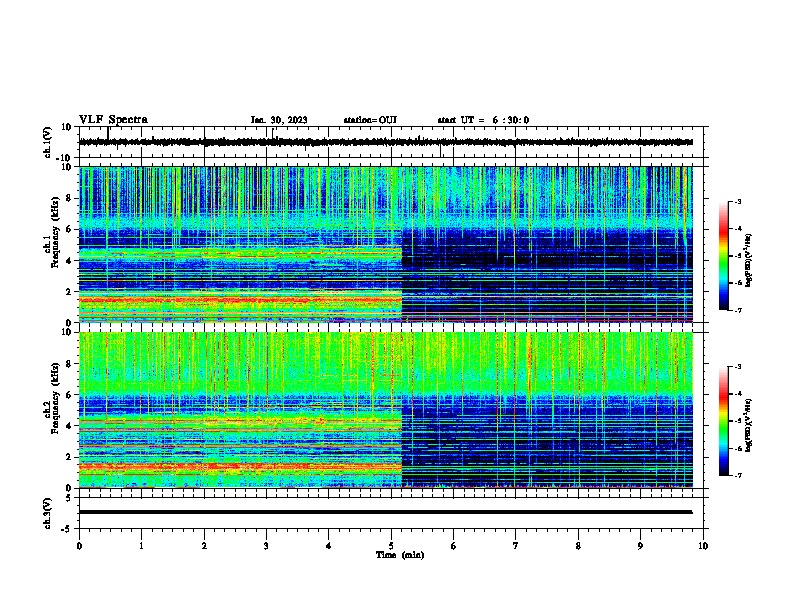Viewport: 792px width, 612px height.
Task: Click the log(PSD) label beside ch.1 colorbar
Action: coord(748,260)
